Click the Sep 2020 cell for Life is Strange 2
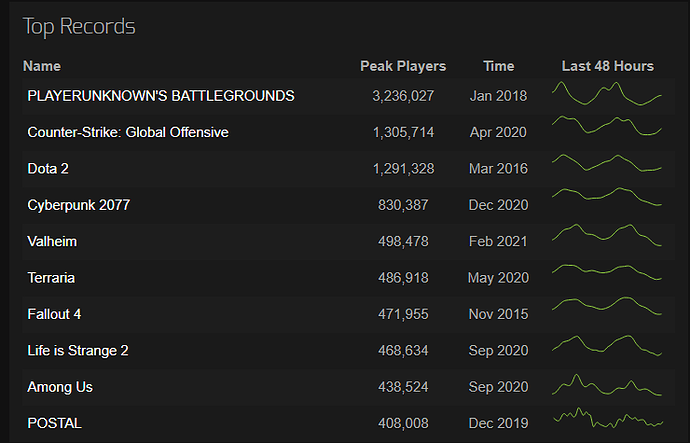The height and width of the screenshot is (443, 690). [x=498, y=351]
